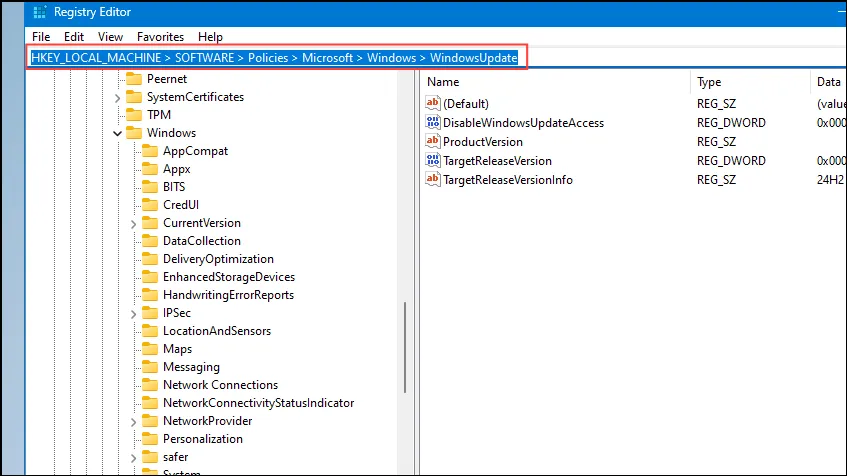The image size is (847, 476).
Task: Select the EnhancedStorageDevices folder icon
Action: pyautogui.click(x=150, y=277)
